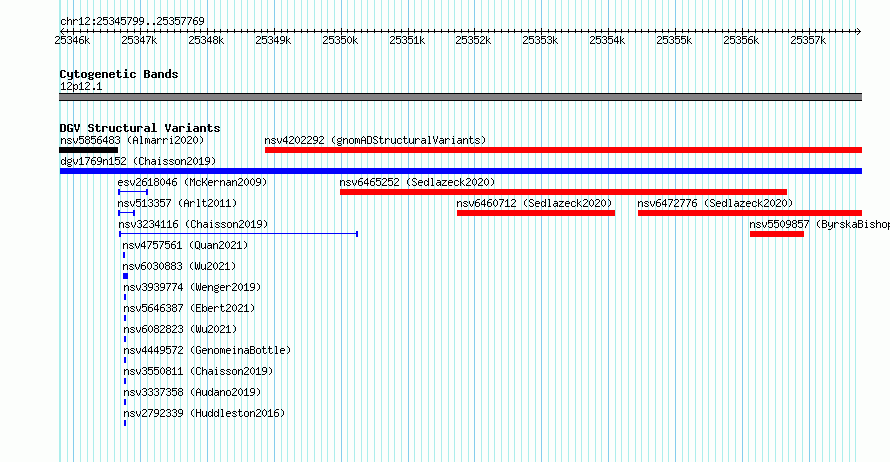Image resolution: width=890 pixels, height=462 pixels.
Task: Click the nsv5646387 (Ebert2021) label
Action: 189,308
